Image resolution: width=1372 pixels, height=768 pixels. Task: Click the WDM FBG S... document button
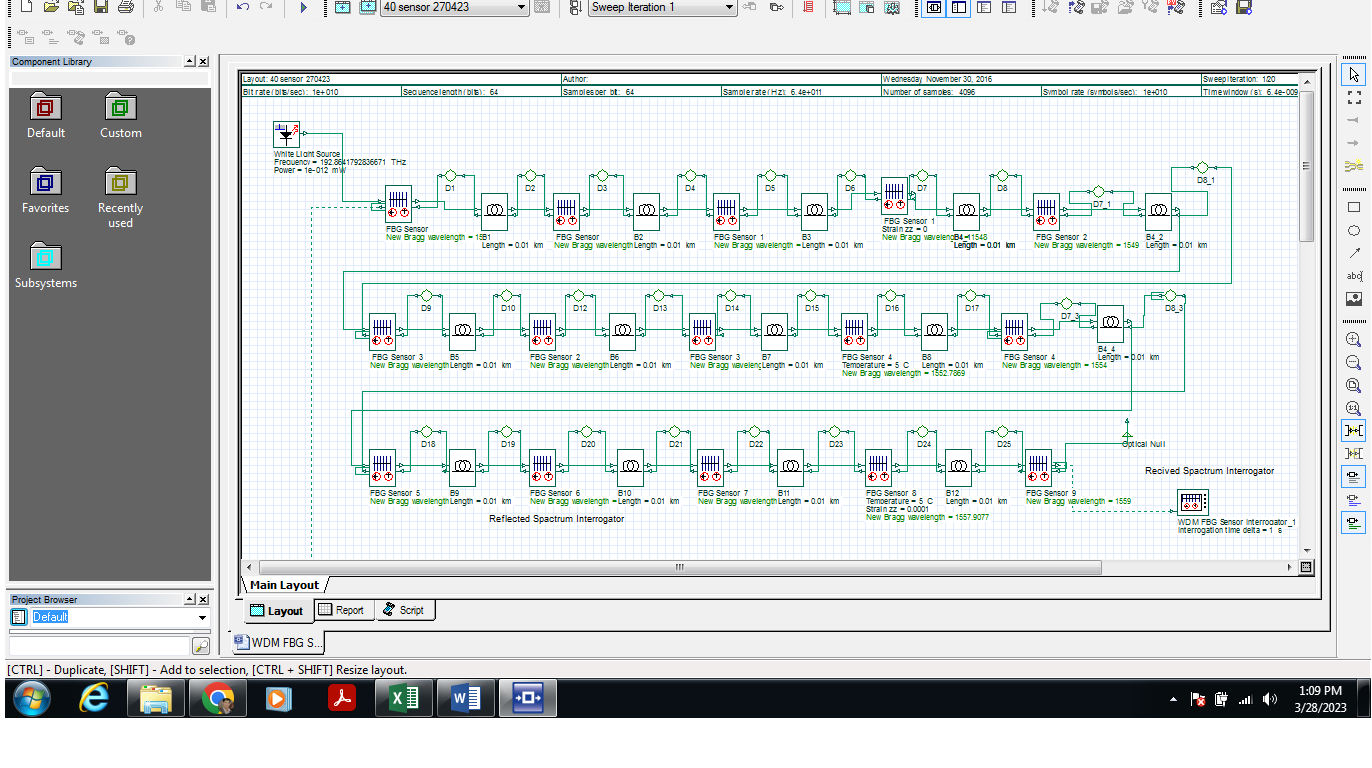[x=279, y=642]
